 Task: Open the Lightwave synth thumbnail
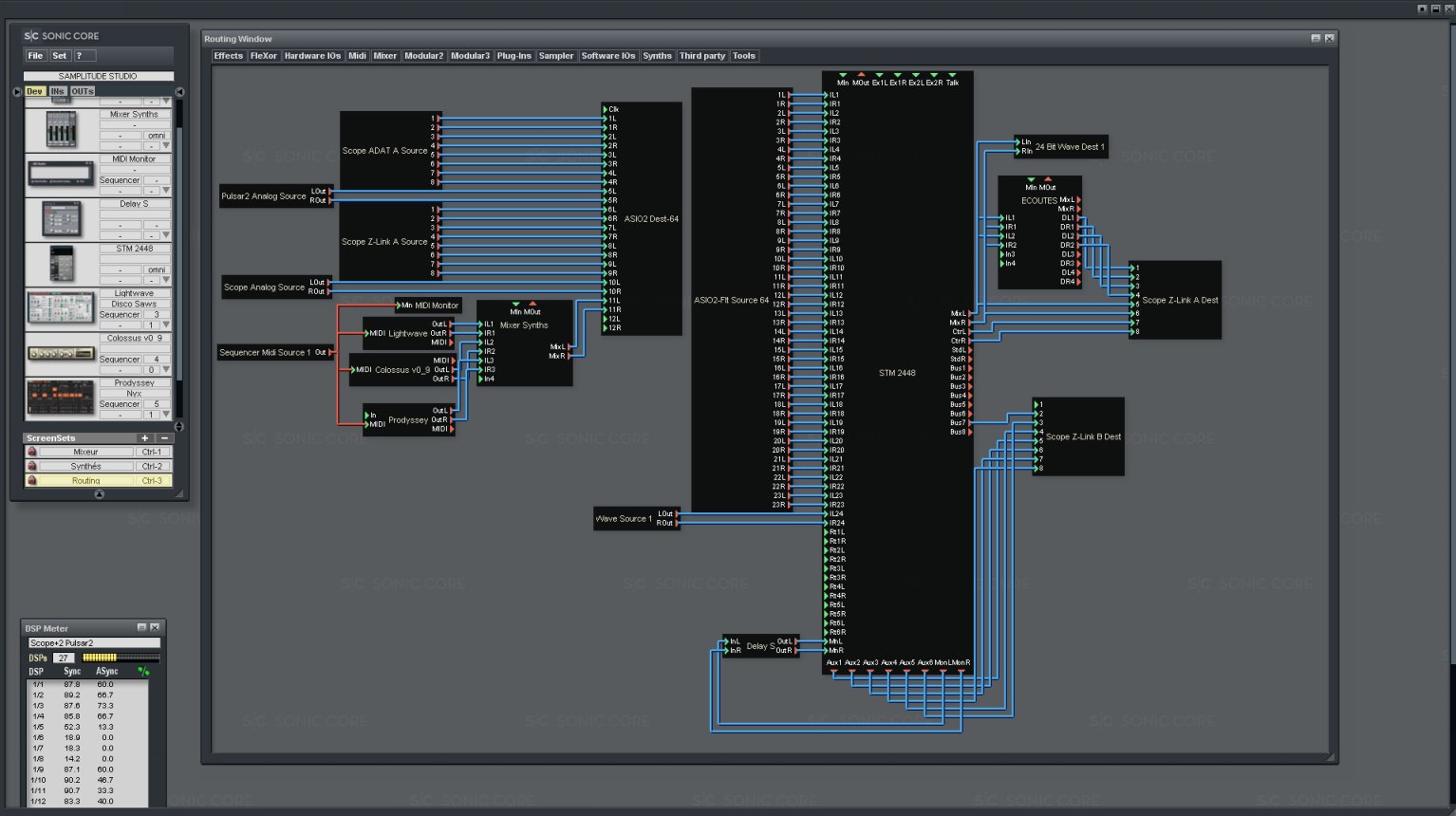tap(61, 308)
